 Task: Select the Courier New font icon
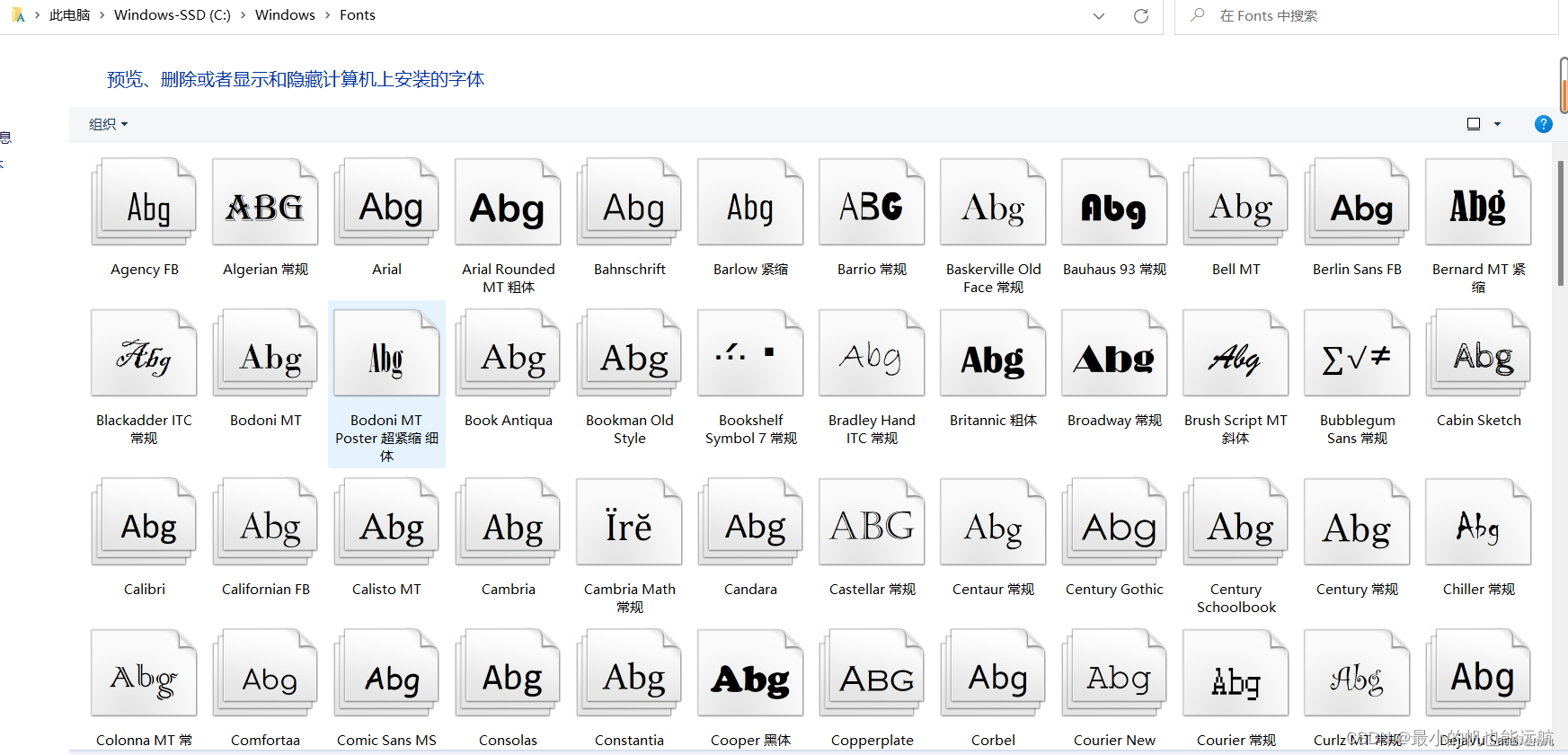pyautogui.click(x=1114, y=673)
